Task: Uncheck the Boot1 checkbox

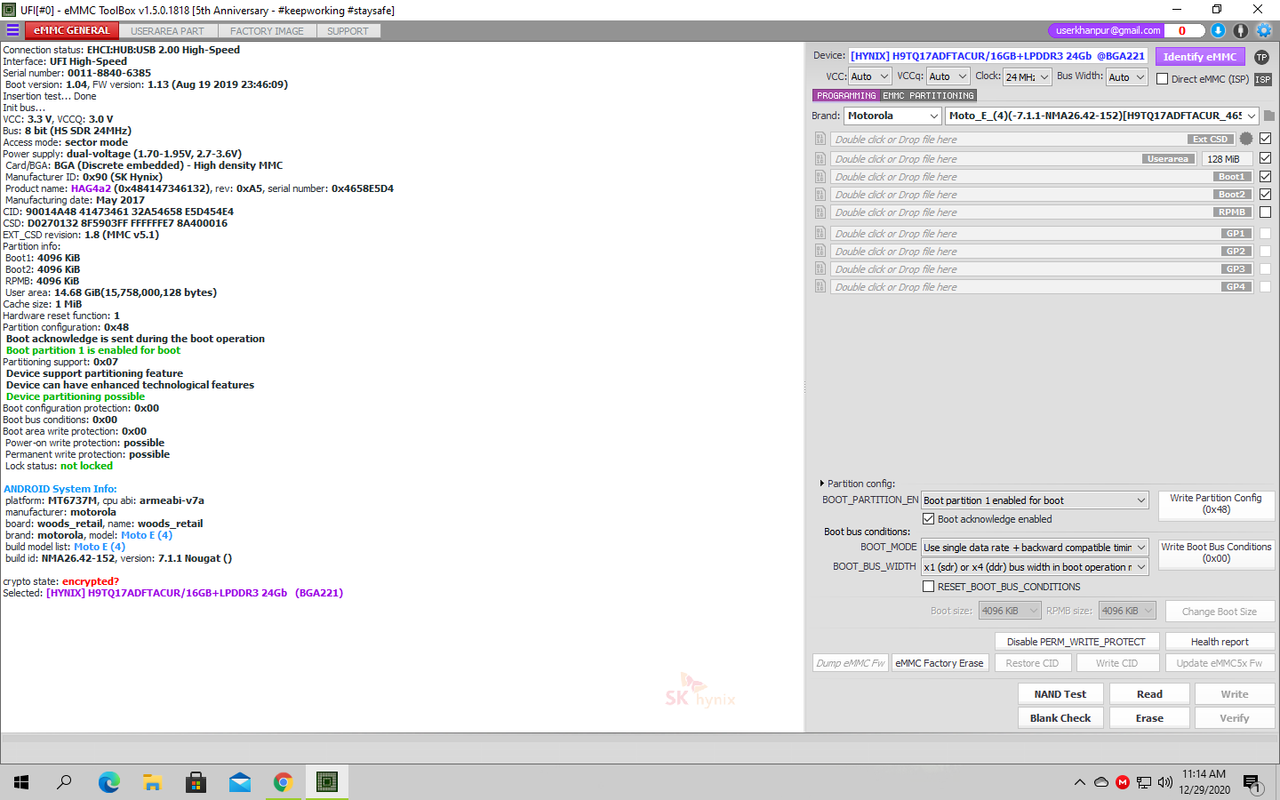Action: pyautogui.click(x=1266, y=176)
